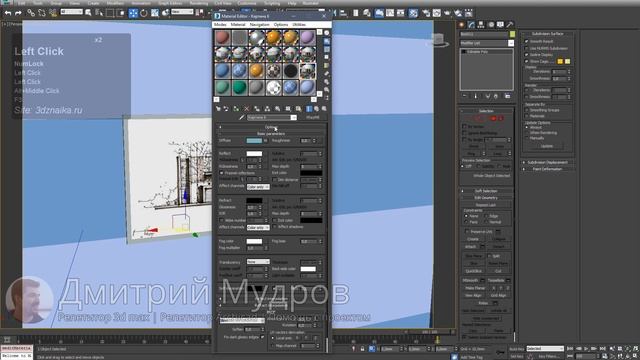
Task: Click the Diffuse color swatch
Action: pos(254,140)
